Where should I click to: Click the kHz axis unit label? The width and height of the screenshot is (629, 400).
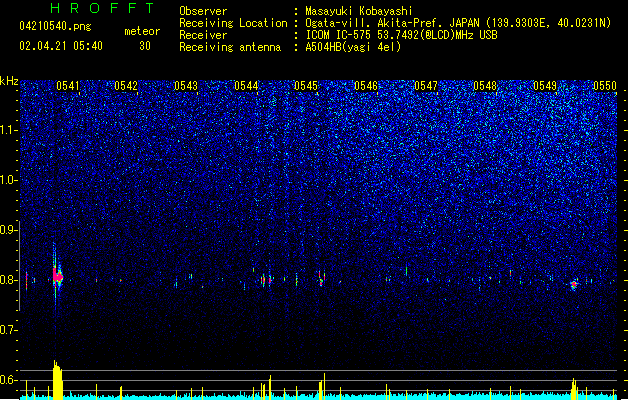click(9, 81)
